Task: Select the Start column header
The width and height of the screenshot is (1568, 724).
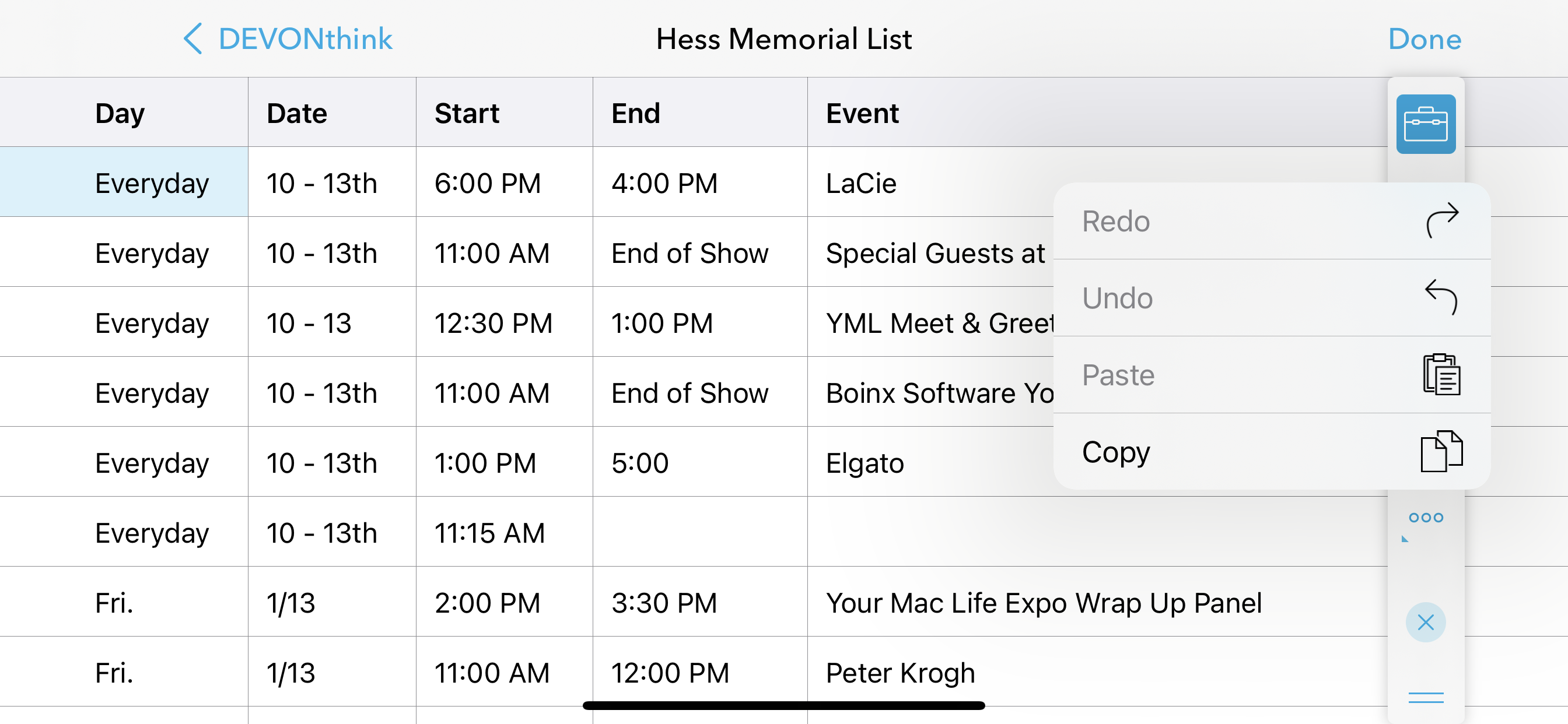Action: coord(505,112)
